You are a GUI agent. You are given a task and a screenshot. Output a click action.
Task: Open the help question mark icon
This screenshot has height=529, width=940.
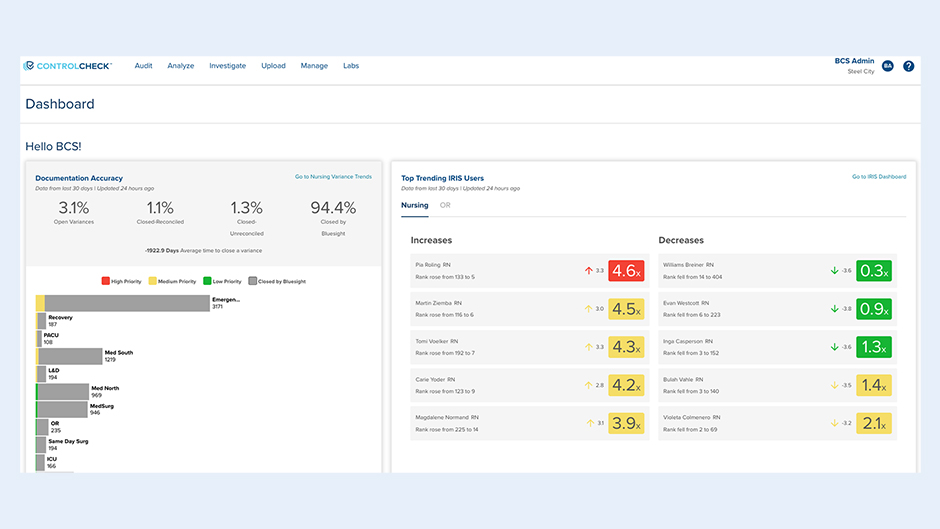[x=908, y=66]
